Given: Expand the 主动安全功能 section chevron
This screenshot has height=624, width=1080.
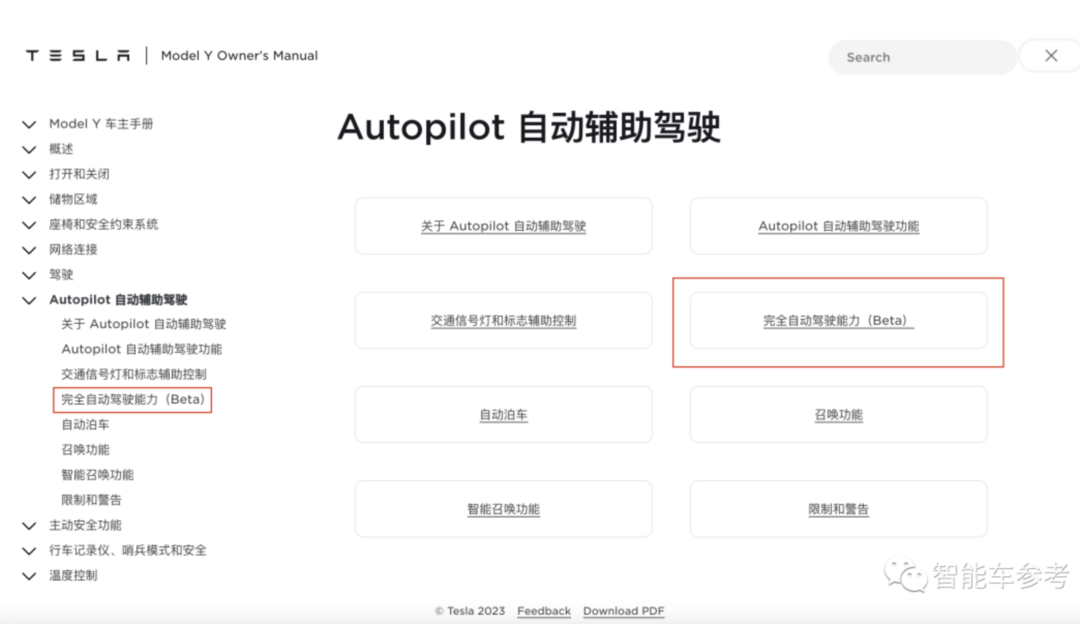Looking at the screenshot, I should (29, 526).
